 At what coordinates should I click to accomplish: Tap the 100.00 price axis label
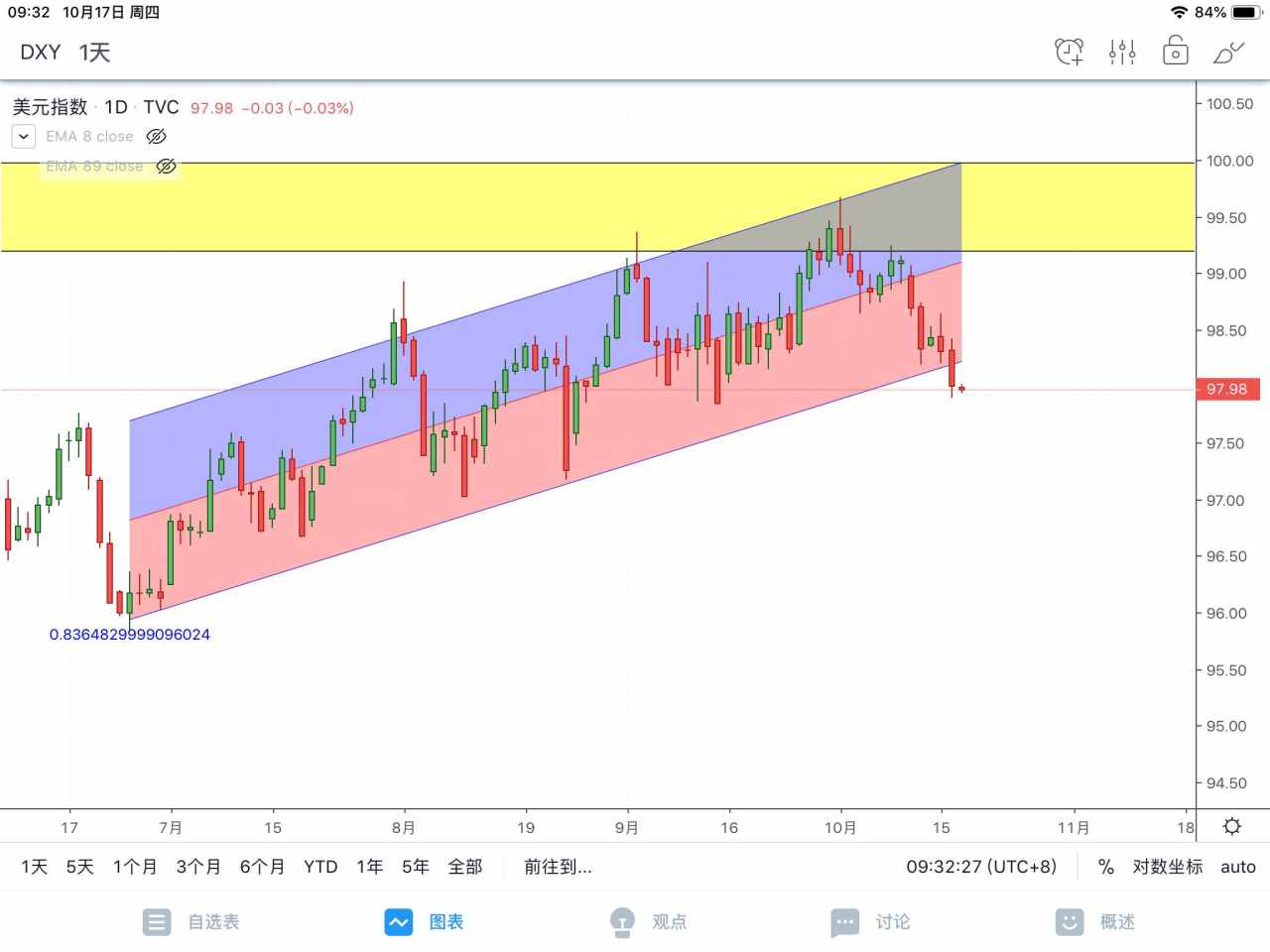point(1229,161)
